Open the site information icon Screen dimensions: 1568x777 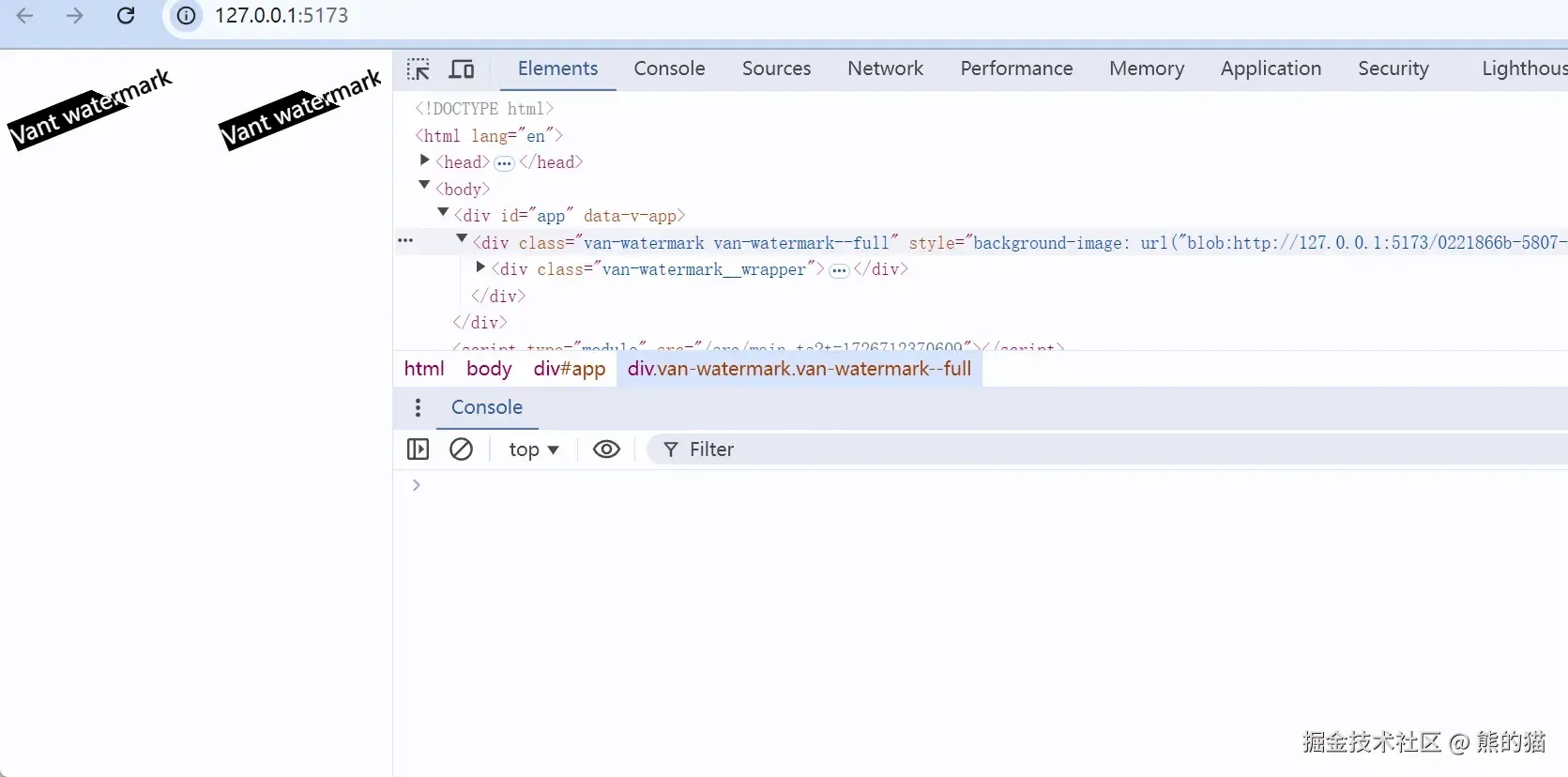point(187,16)
